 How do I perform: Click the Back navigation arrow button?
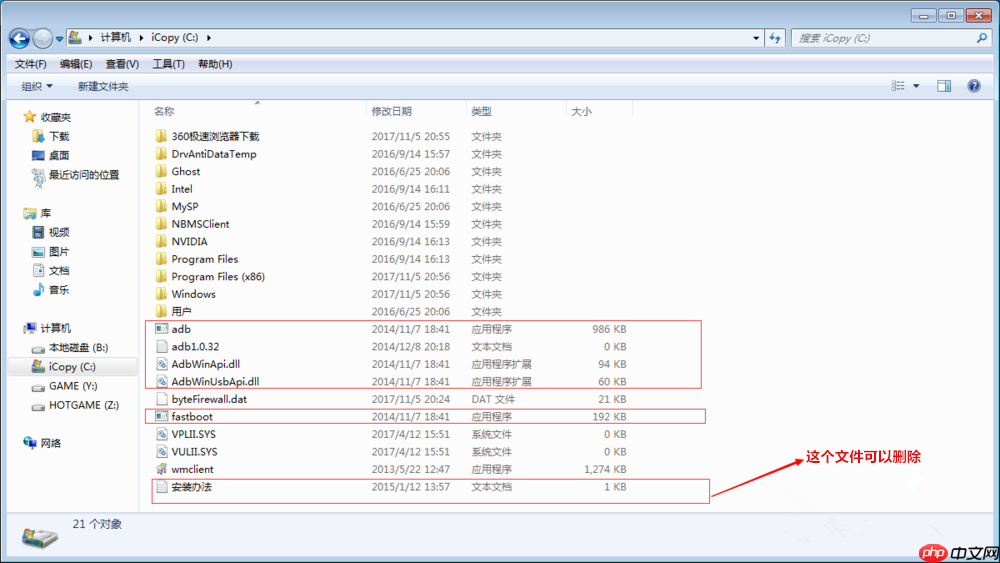[x=19, y=38]
